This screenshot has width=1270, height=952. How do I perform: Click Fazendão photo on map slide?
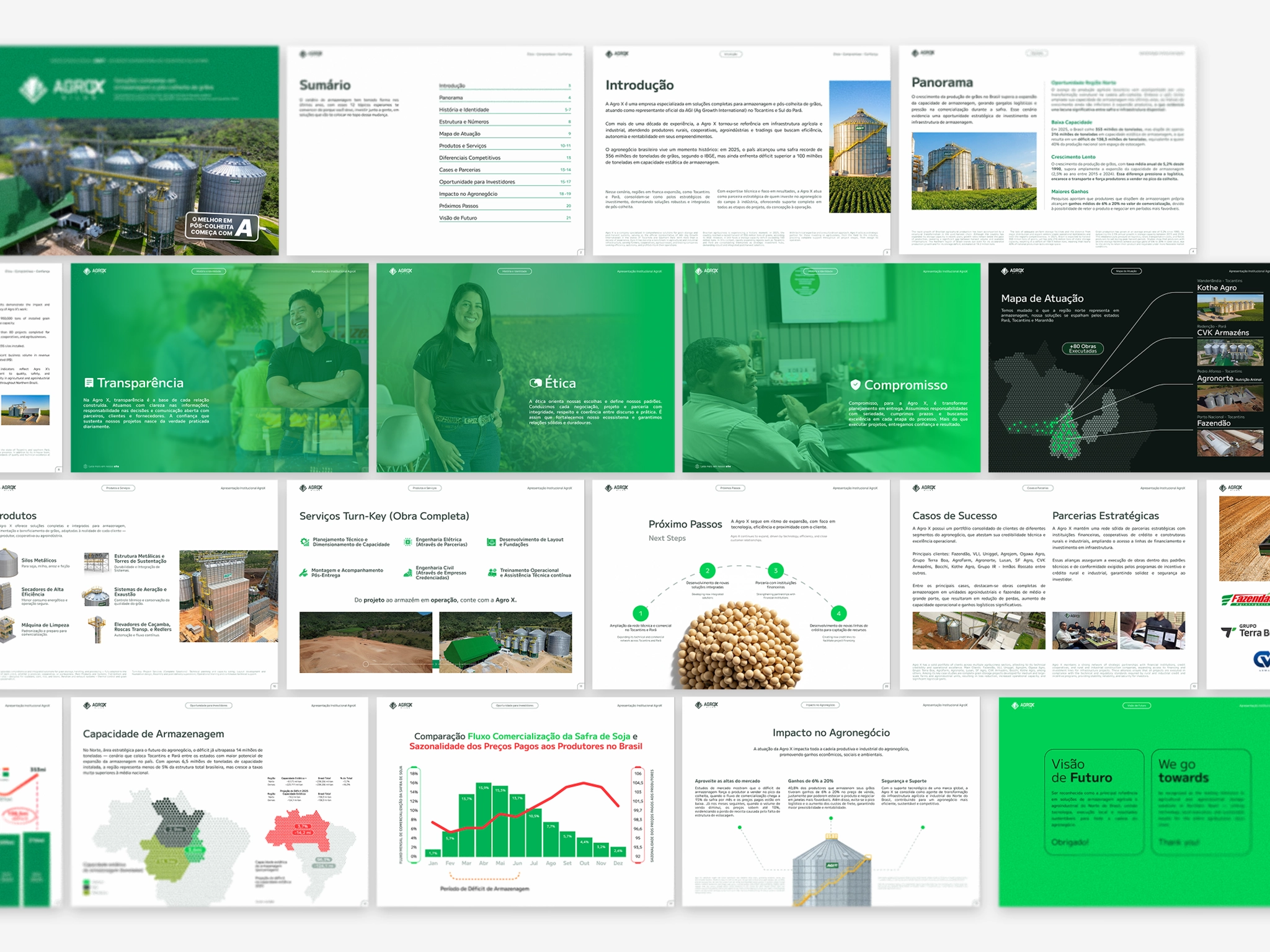(1230, 443)
